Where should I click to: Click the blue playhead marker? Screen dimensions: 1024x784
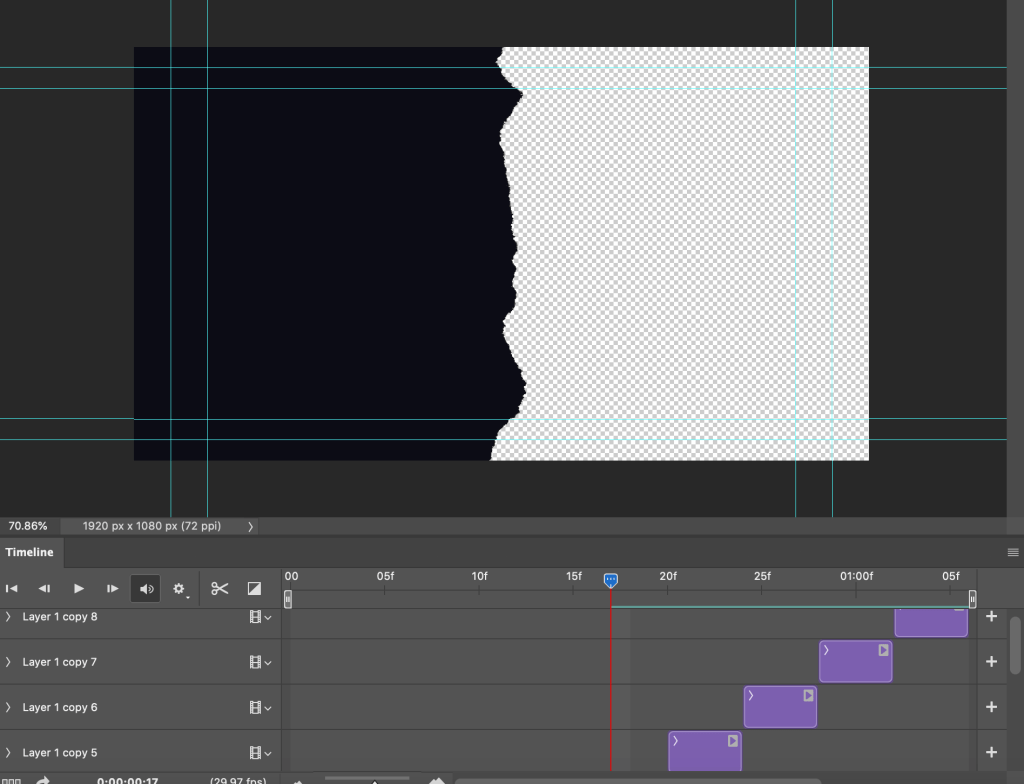[611, 580]
